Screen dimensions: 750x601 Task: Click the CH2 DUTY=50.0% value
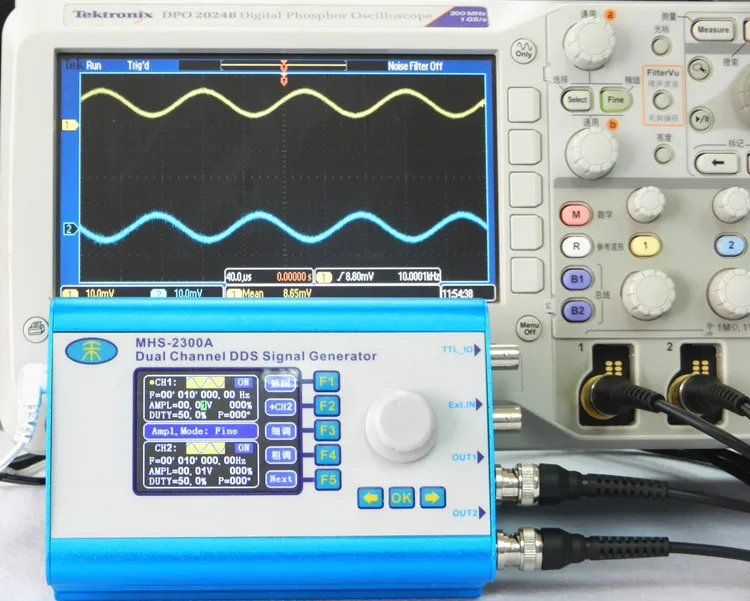[177, 481]
